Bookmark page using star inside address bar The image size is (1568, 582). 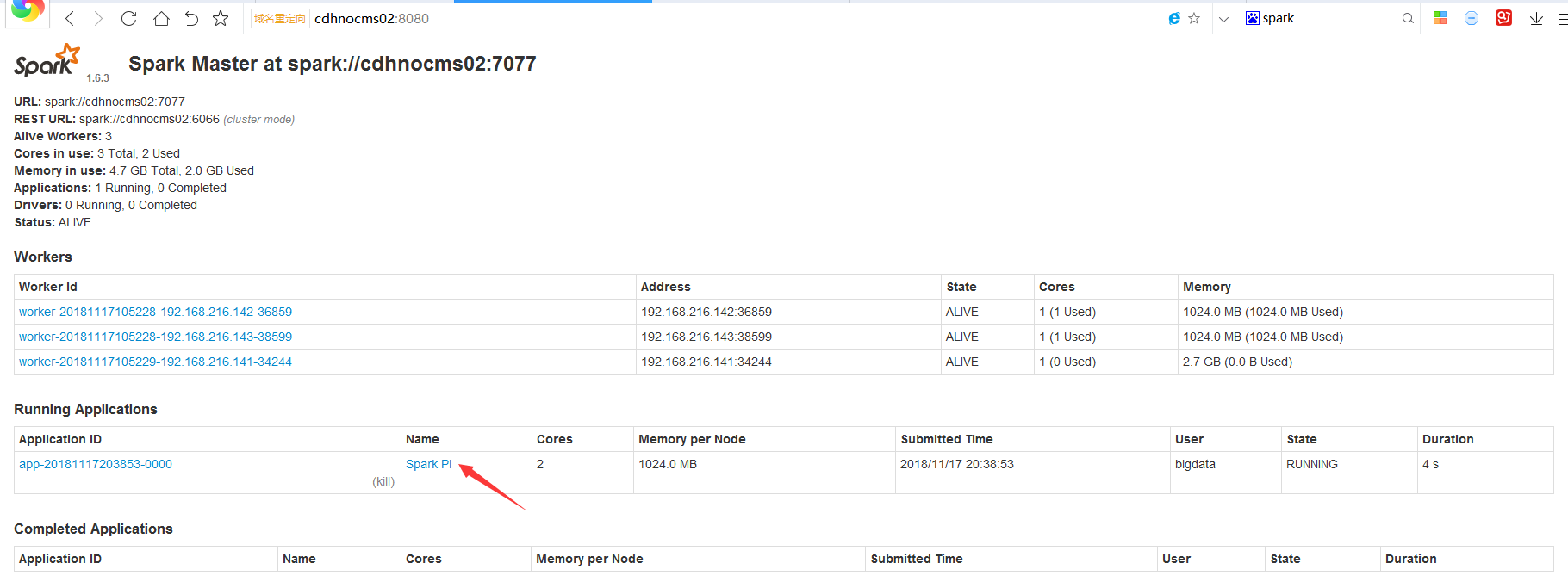coord(1194,18)
